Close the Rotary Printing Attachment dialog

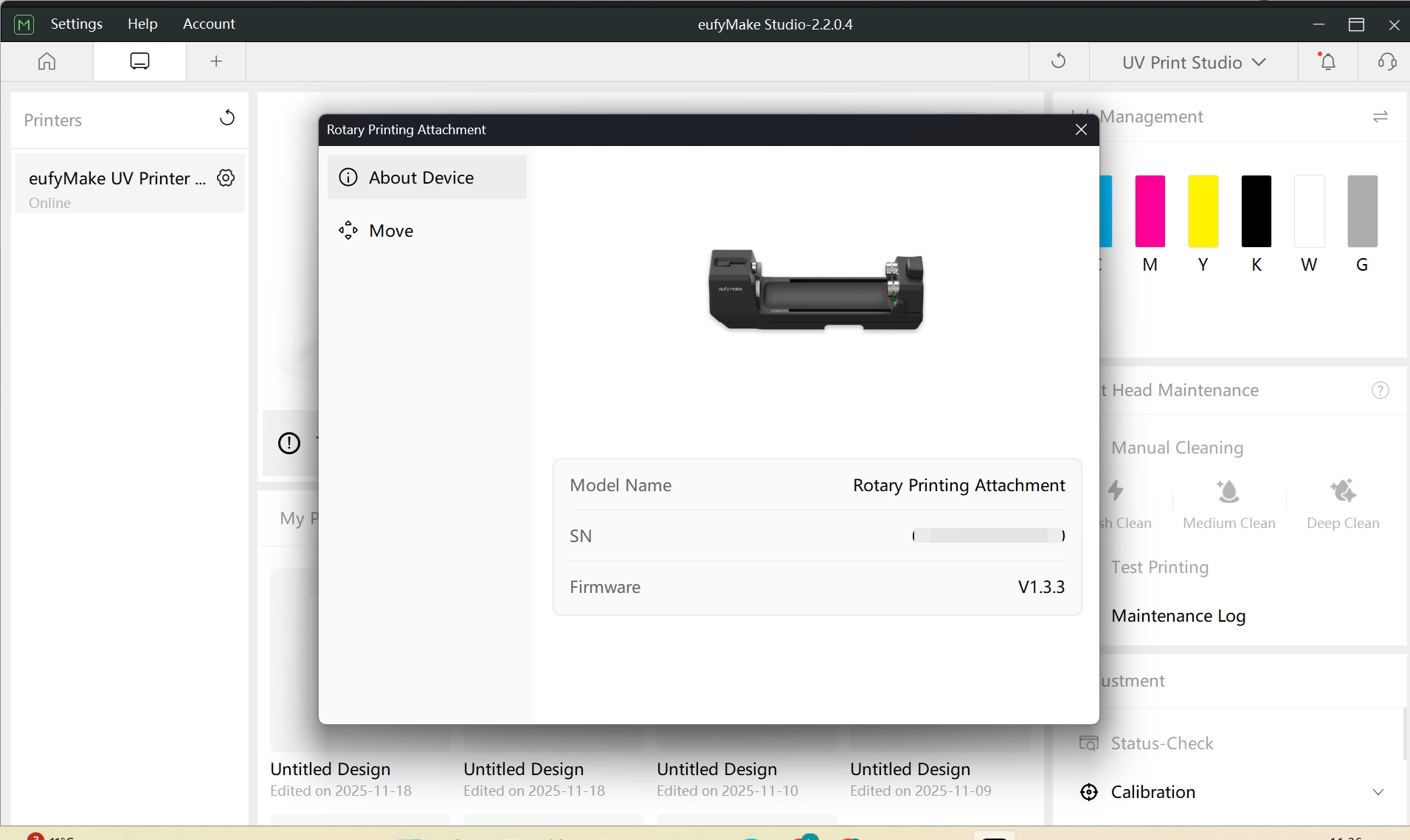[x=1081, y=130]
